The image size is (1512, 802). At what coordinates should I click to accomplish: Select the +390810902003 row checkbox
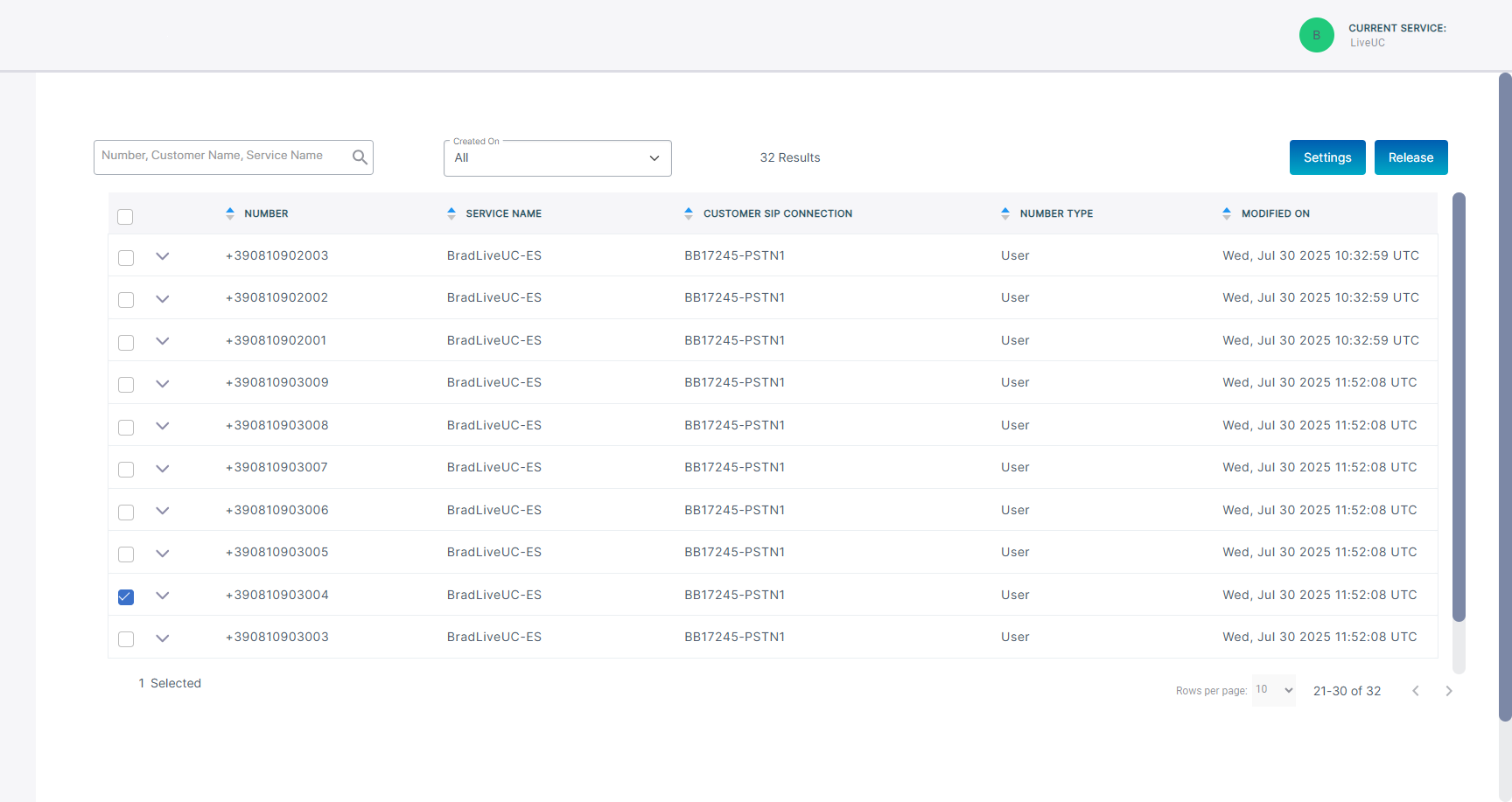(x=126, y=258)
